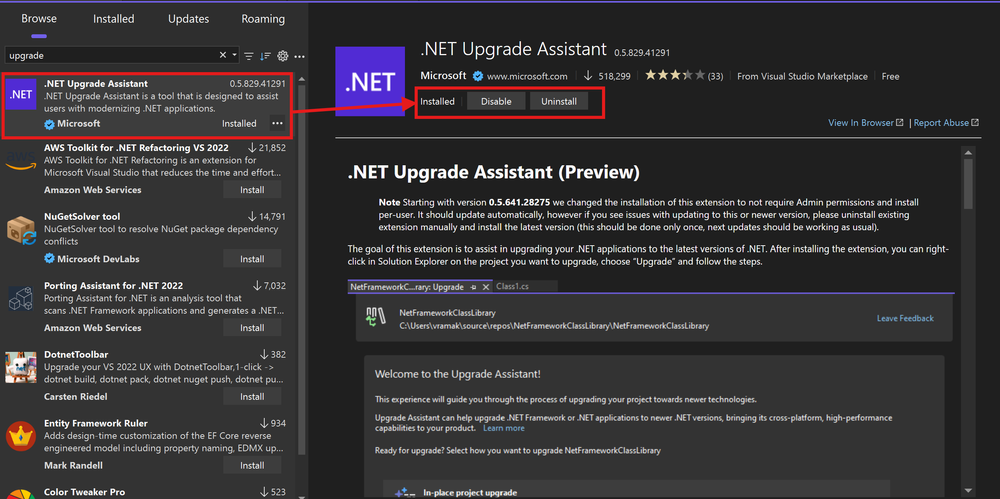Image resolution: width=1000 pixels, height=499 pixels.
Task: Select the NetFrameworkC...rary: Upgrade document tab
Action: pyautogui.click(x=407, y=287)
